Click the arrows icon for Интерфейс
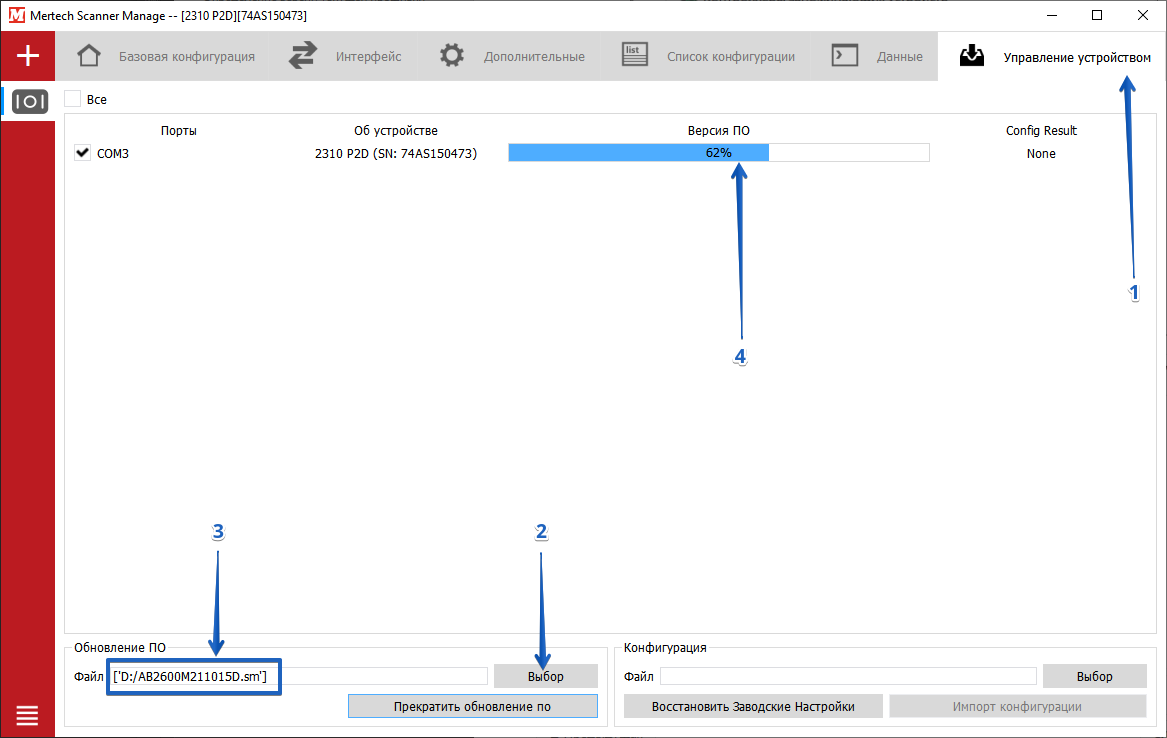Image resolution: width=1167 pixels, height=738 pixels. click(x=303, y=56)
